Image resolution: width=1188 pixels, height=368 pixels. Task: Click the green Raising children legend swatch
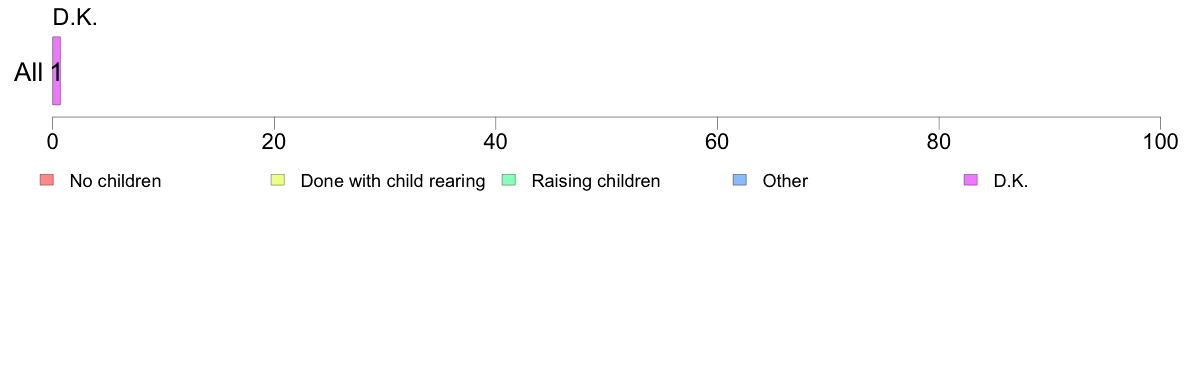coord(508,180)
